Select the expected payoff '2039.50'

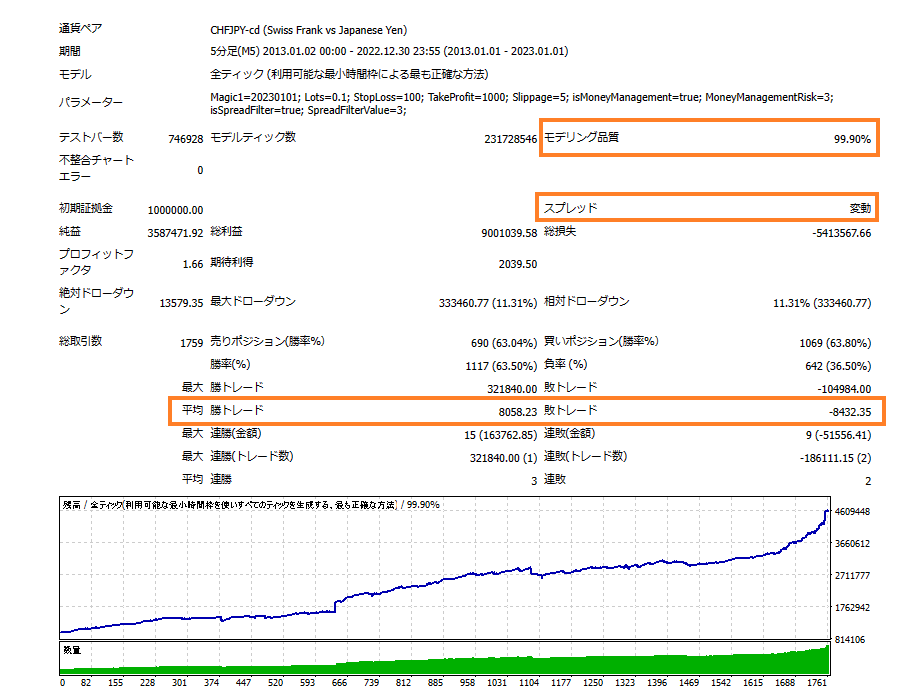coord(518,264)
